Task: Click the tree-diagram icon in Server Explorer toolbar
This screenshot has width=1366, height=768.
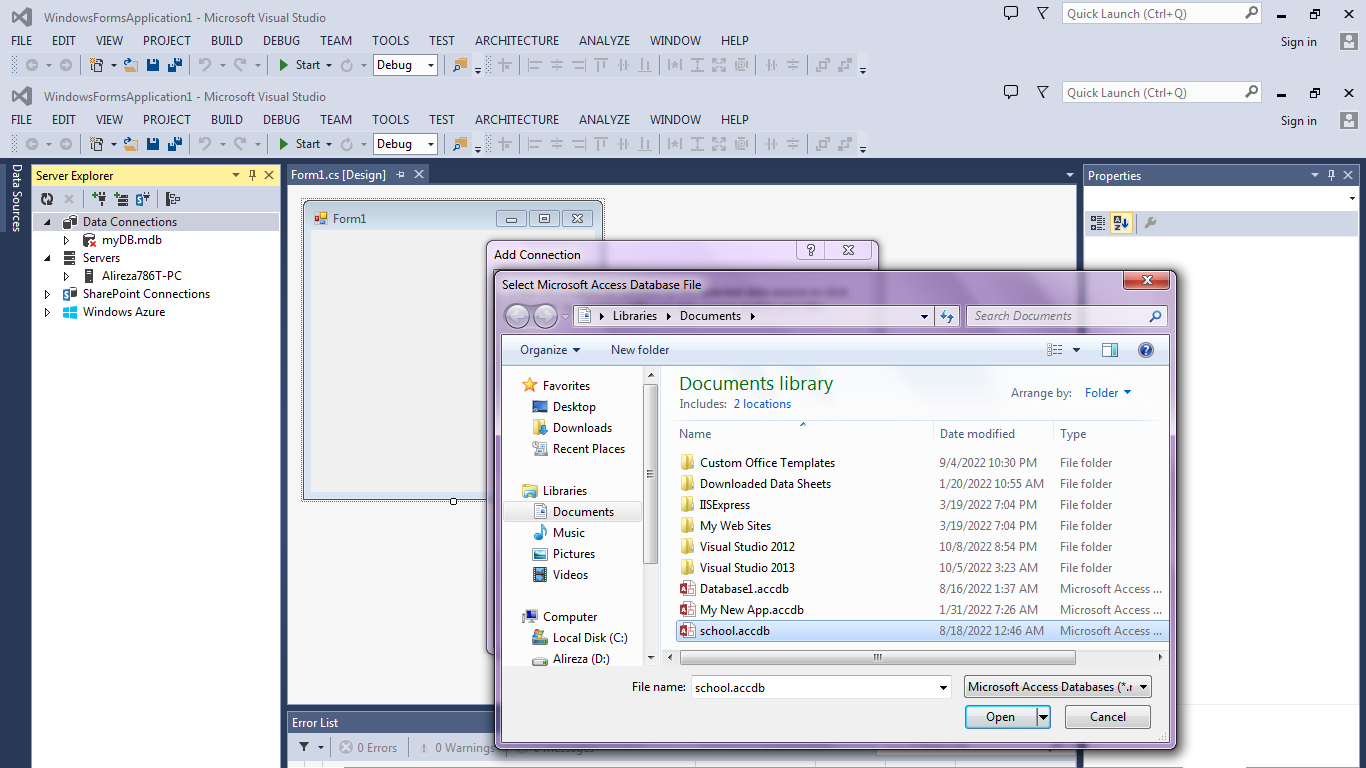Action: click(173, 199)
